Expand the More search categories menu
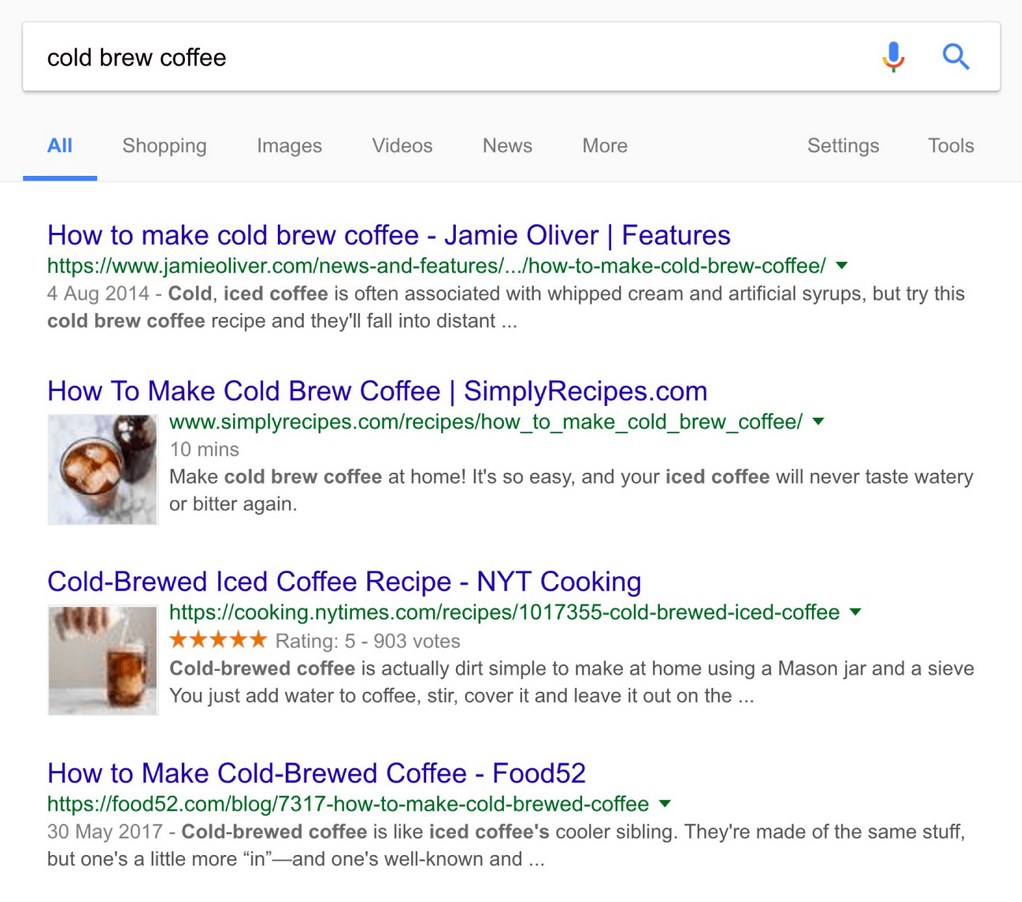Image resolution: width=1022 pixels, height=902 pixels. pyautogui.click(x=605, y=145)
